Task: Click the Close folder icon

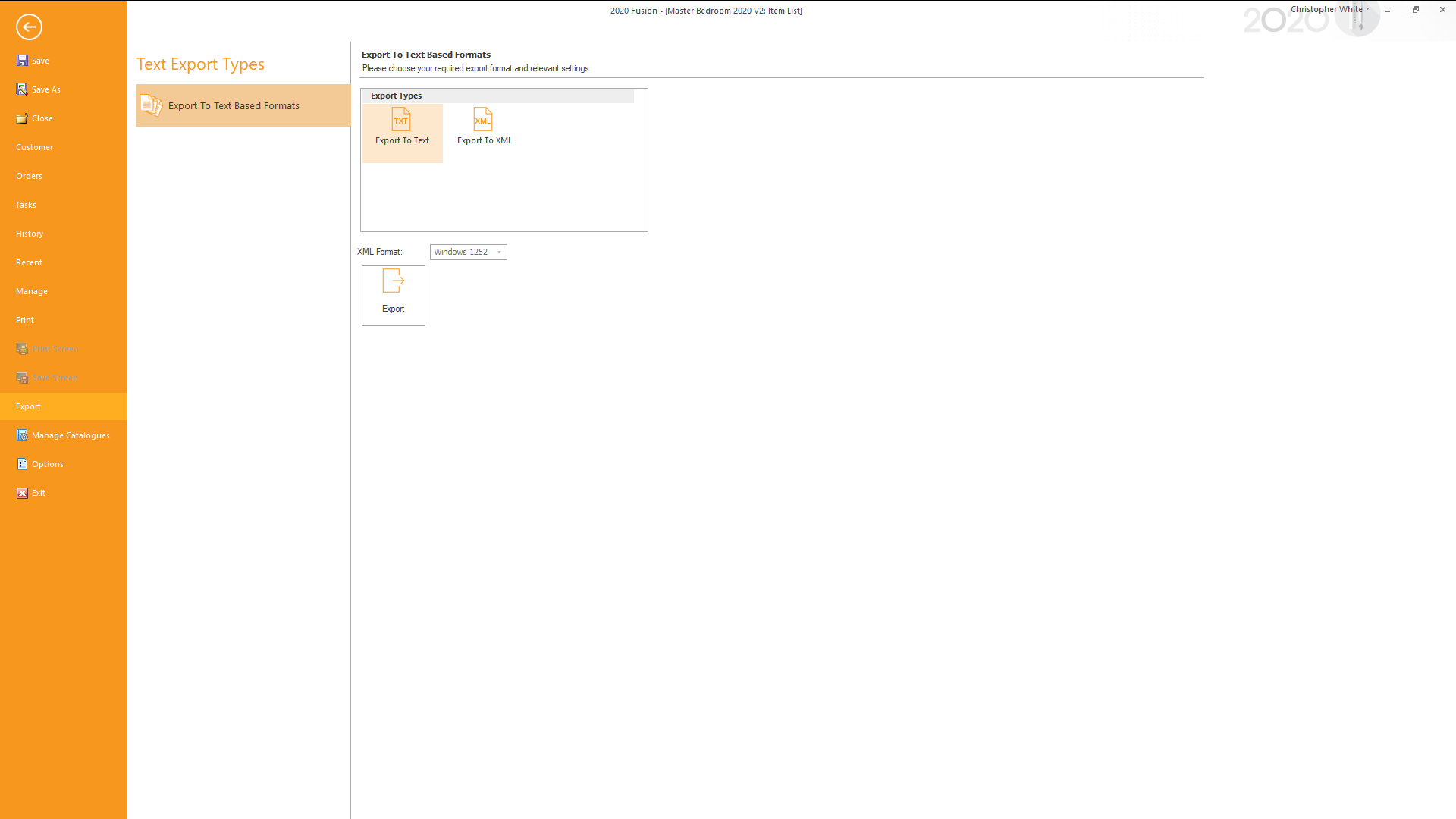Action: tap(22, 118)
